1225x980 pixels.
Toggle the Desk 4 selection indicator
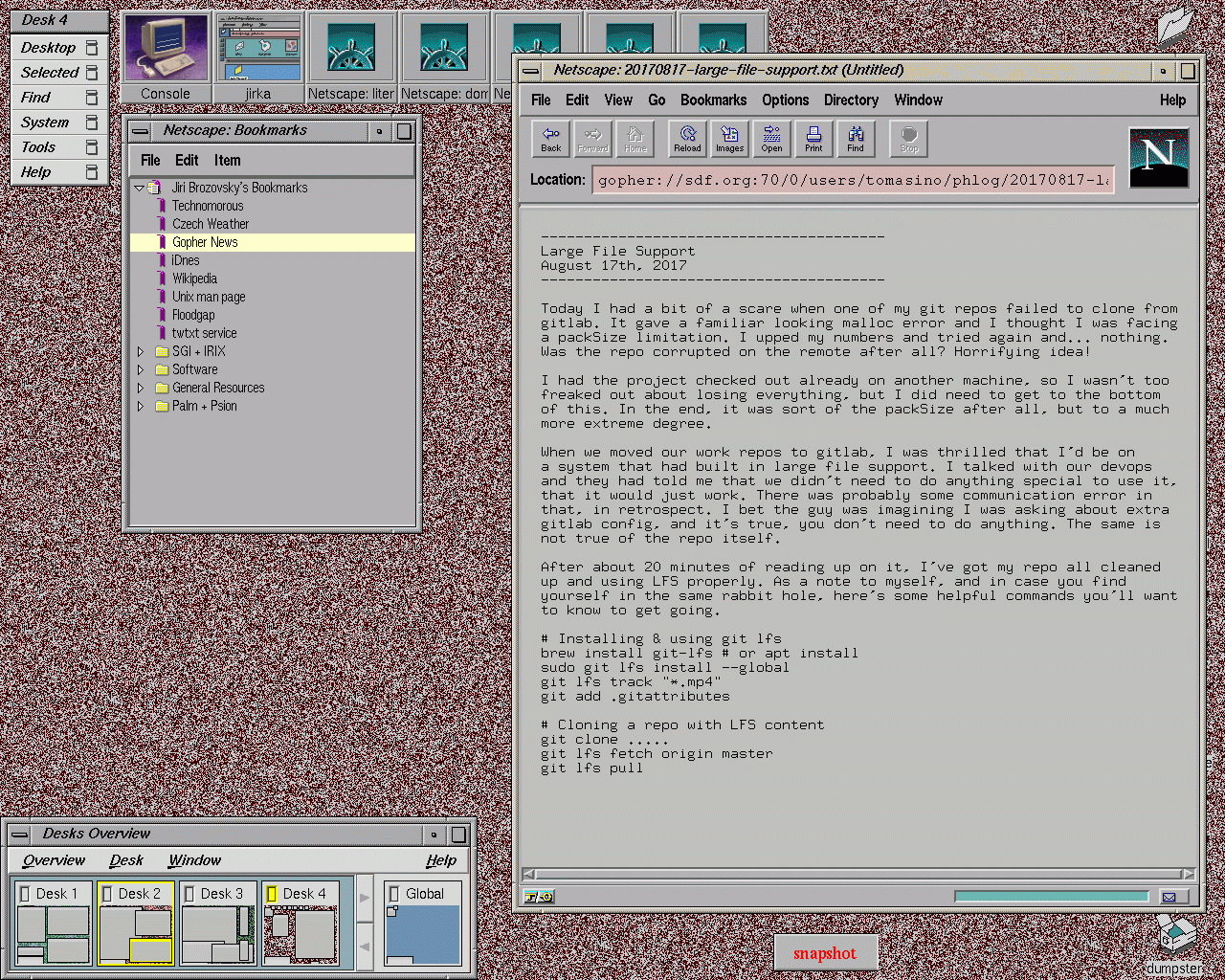tap(272, 894)
